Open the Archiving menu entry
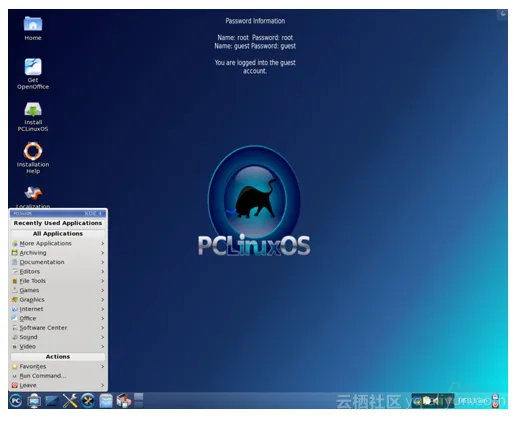The image size is (517, 421). (x=58, y=253)
